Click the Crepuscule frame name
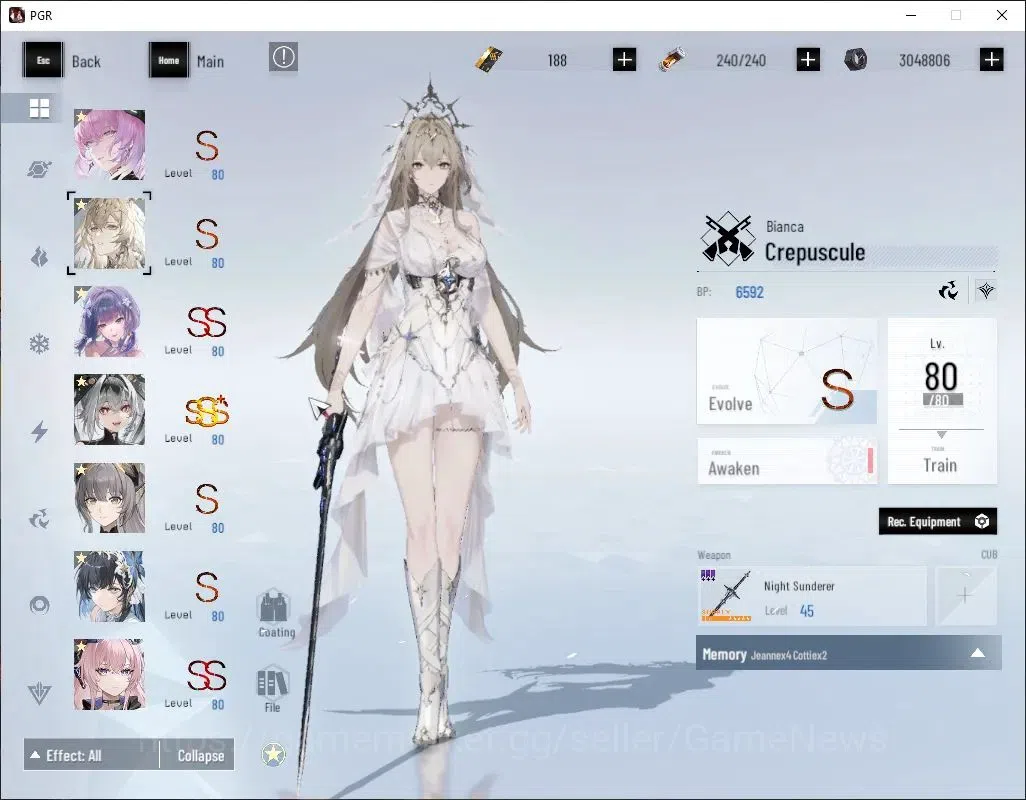 point(815,252)
